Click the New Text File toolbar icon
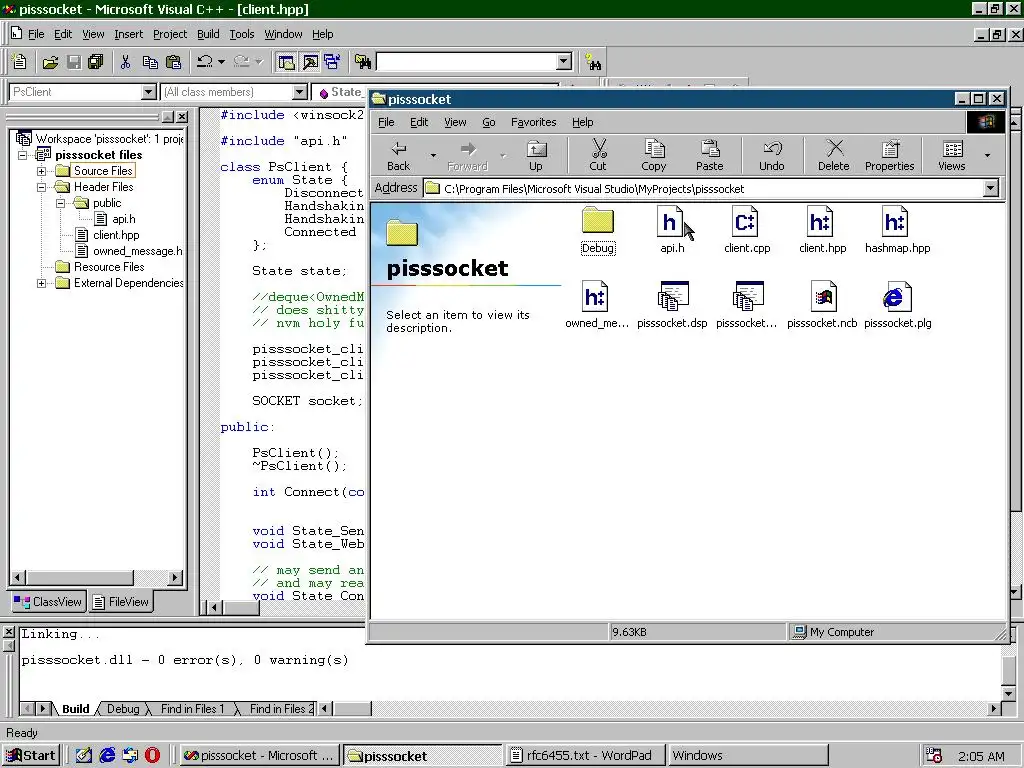The image size is (1024, 768). (20, 62)
